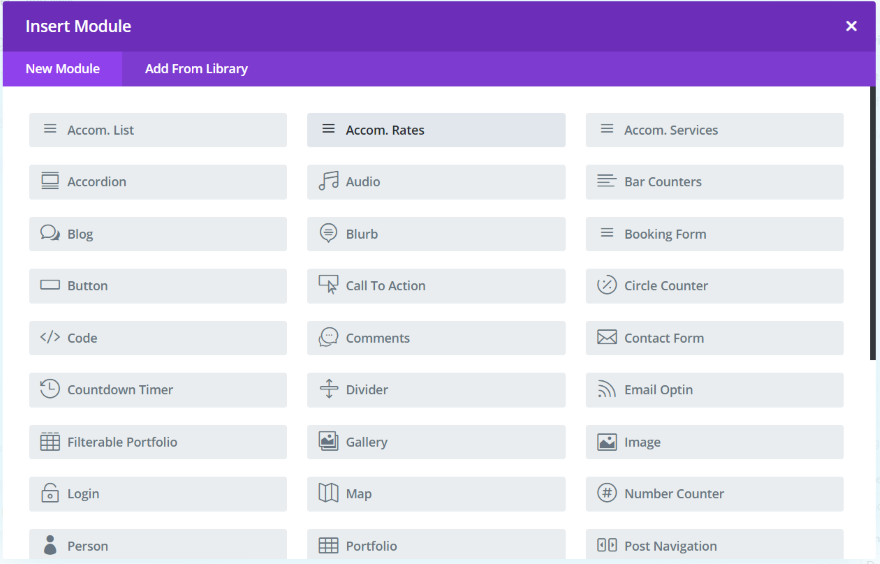Insert the Accom. List module

(158, 130)
